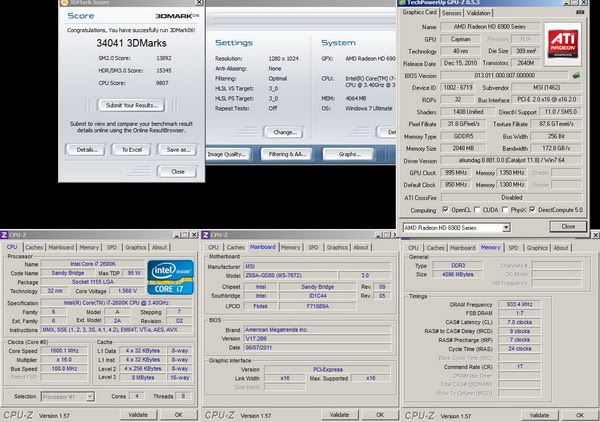Click the Save as button in Score window

point(178,150)
